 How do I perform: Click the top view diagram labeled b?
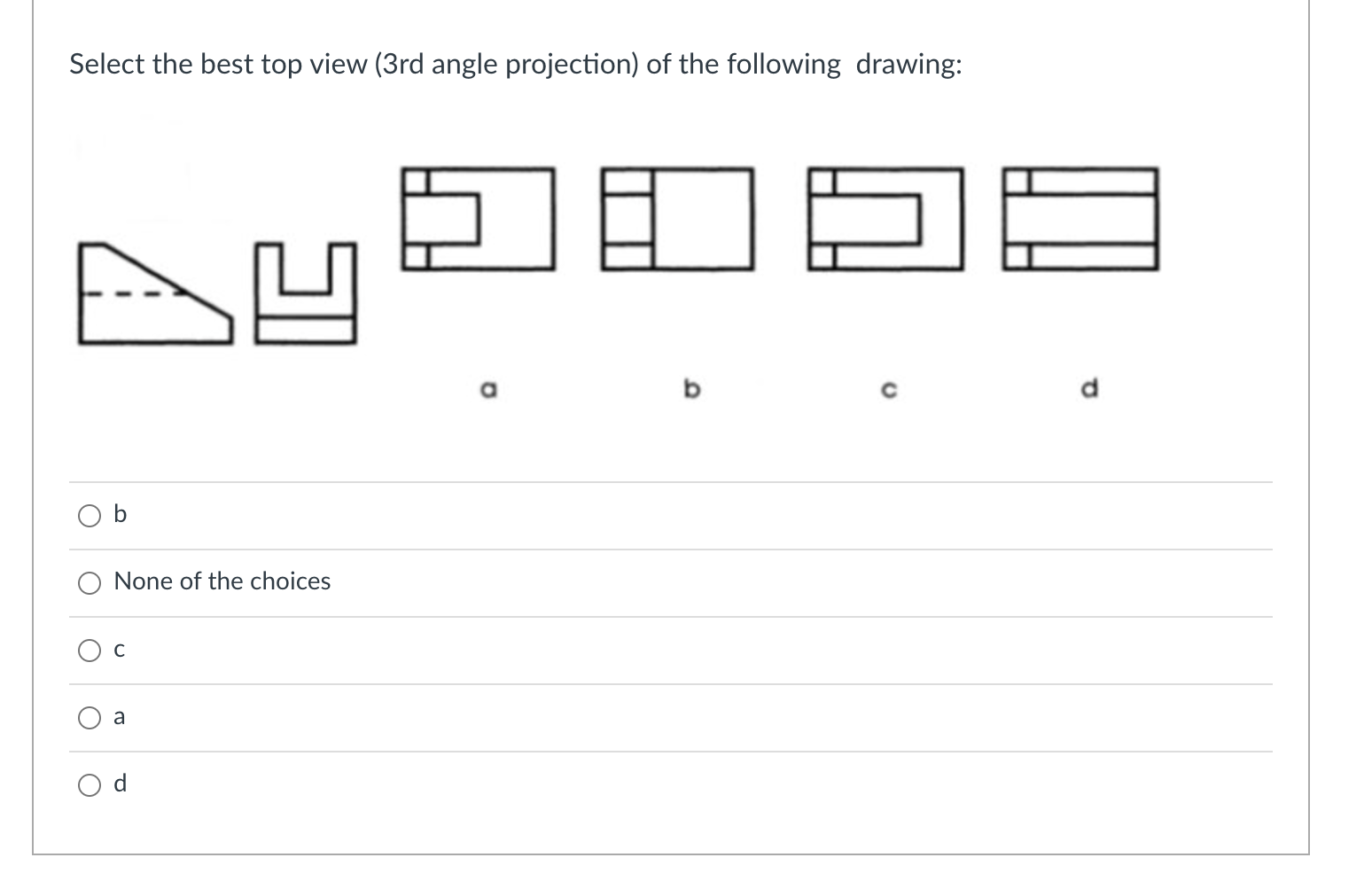pyautogui.click(x=678, y=219)
